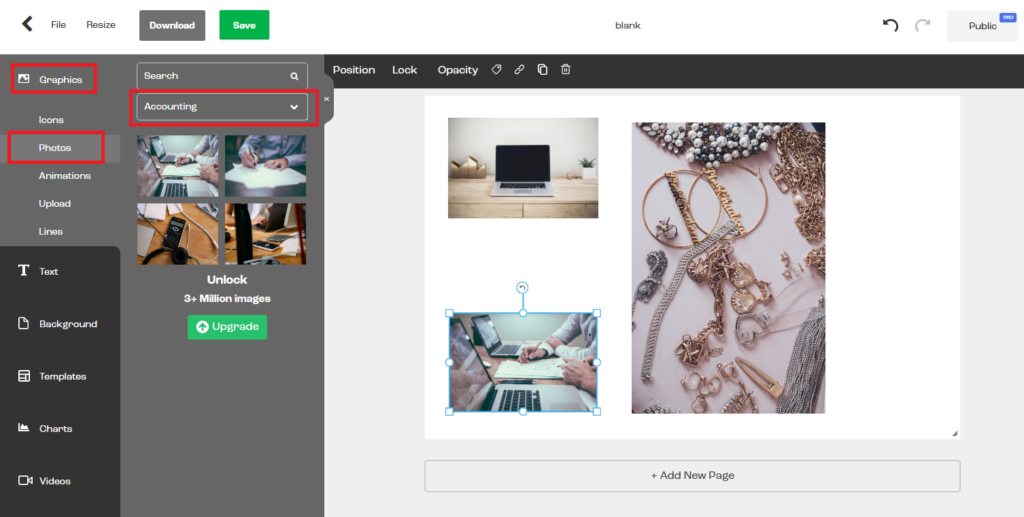Screen dimensions: 1024x517
Task: Open the Text sidebar section
Action: point(38,271)
